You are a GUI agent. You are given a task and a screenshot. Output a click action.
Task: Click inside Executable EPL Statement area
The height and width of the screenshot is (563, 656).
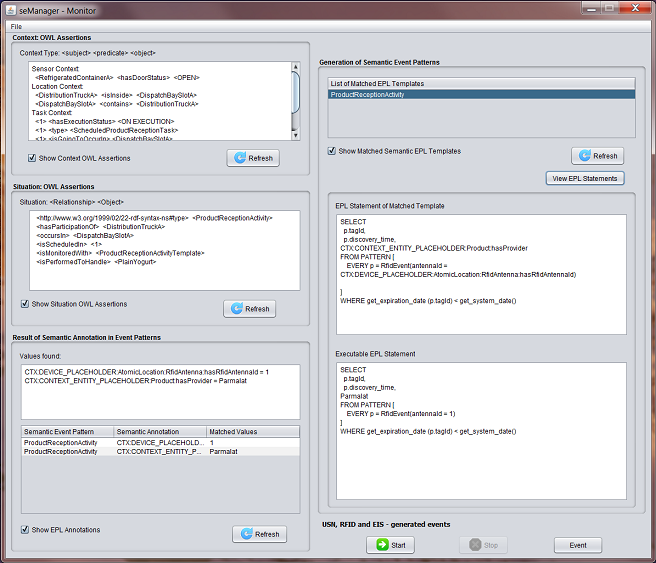481,431
